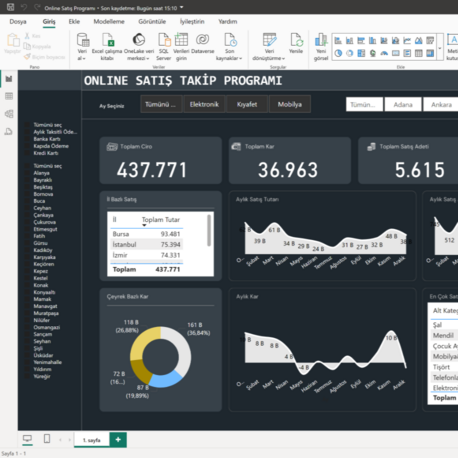This screenshot has height=458, width=458.
Task: Add a Yeni görsel visual
Action: (x=321, y=47)
